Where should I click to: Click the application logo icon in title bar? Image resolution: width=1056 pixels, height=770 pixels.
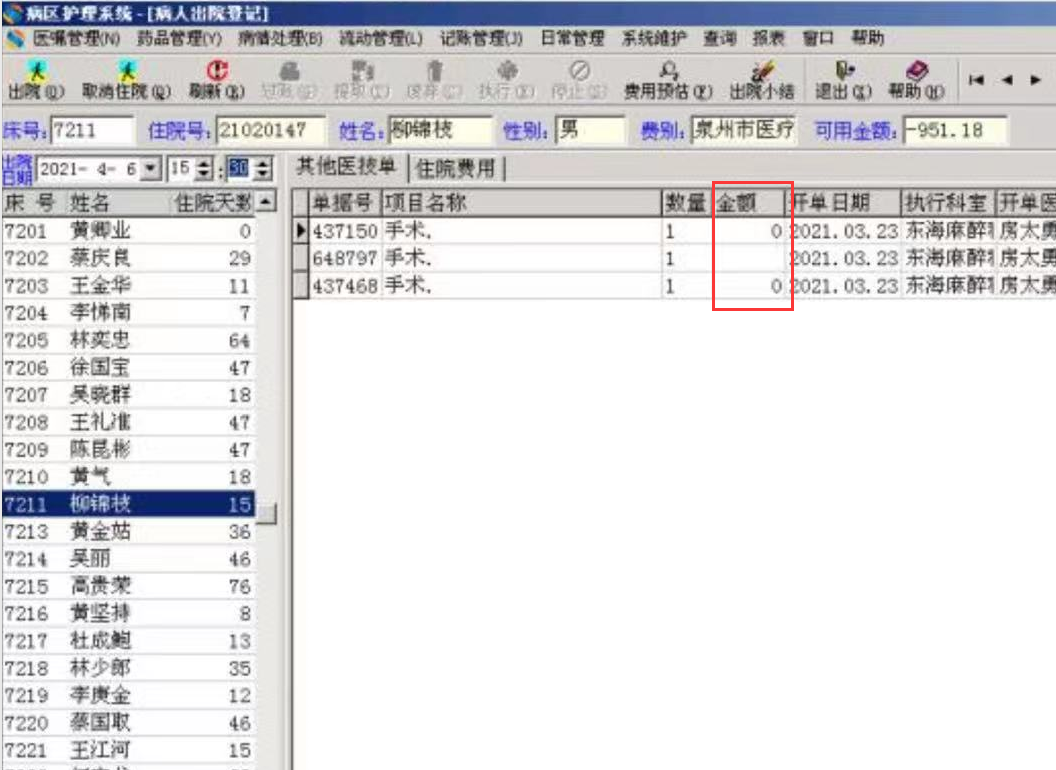click(x=11, y=12)
